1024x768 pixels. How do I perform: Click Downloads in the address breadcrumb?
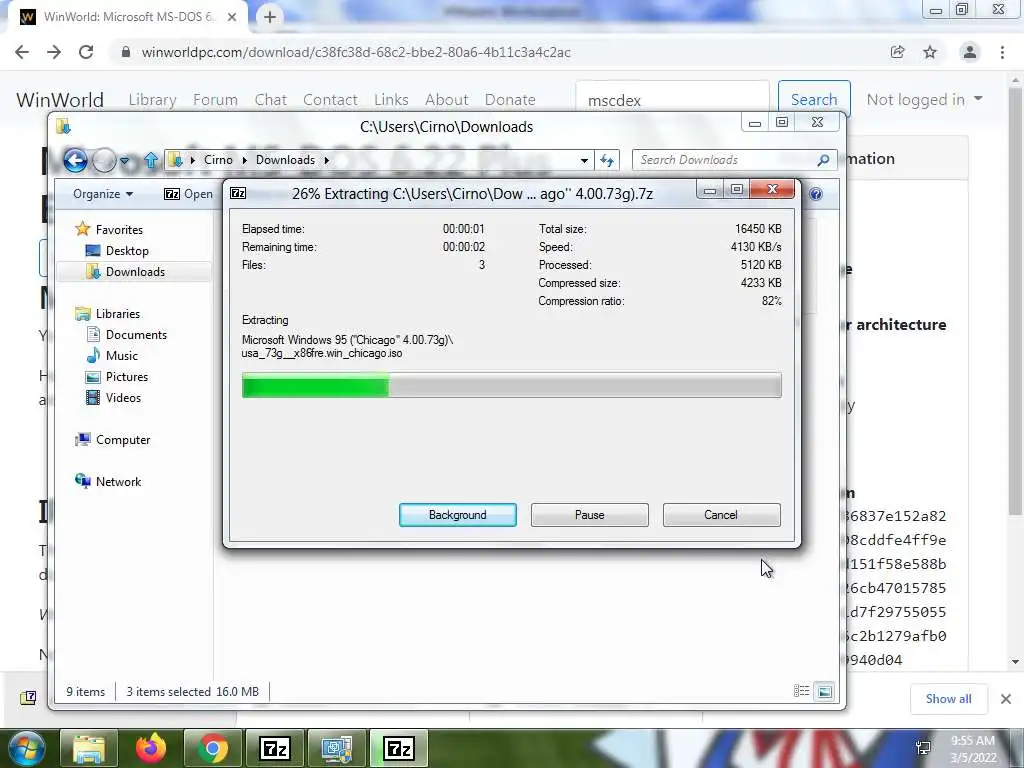pyautogui.click(x=285, y=160)
